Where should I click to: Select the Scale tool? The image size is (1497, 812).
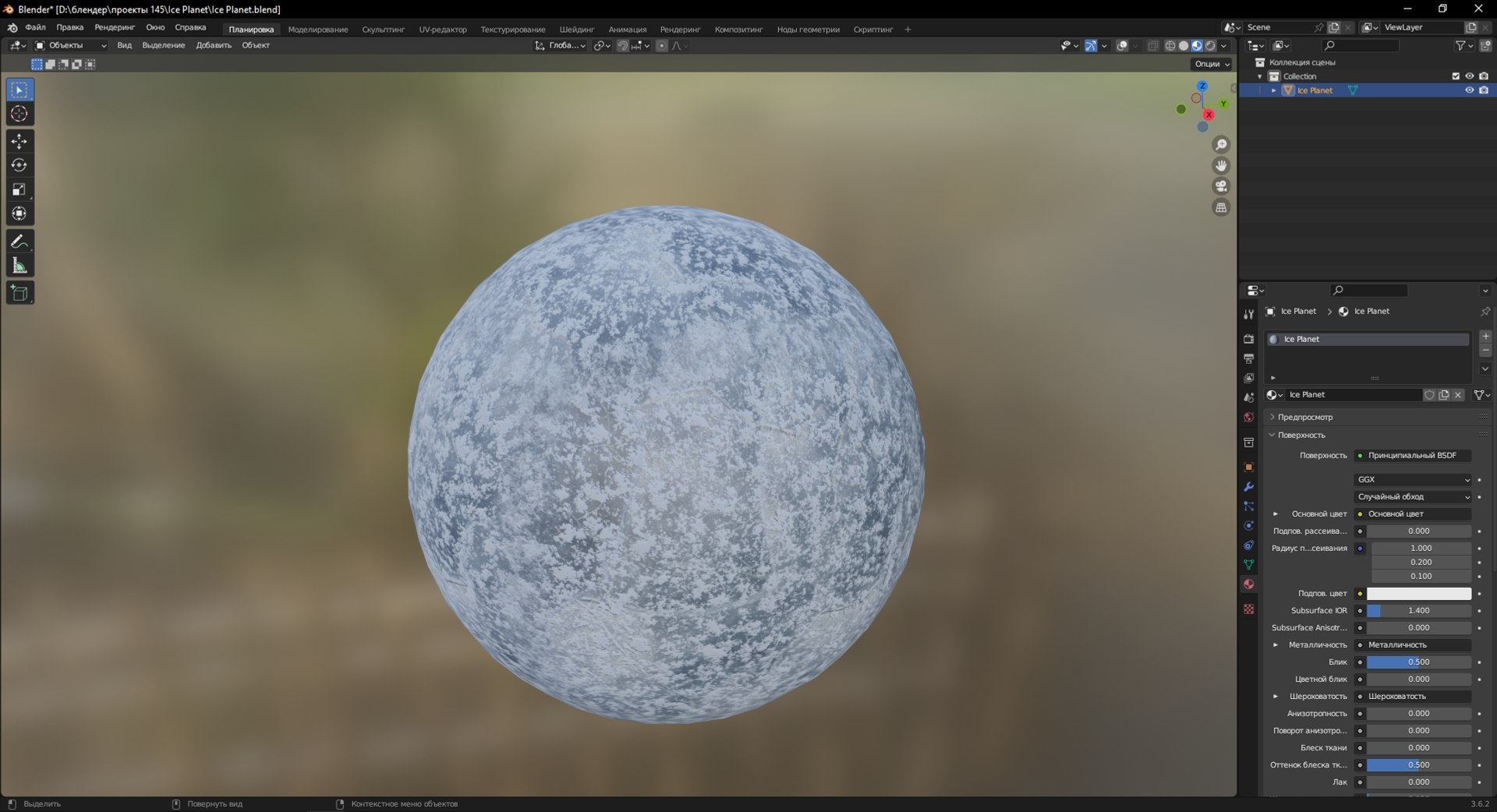(x=19, y=189)
